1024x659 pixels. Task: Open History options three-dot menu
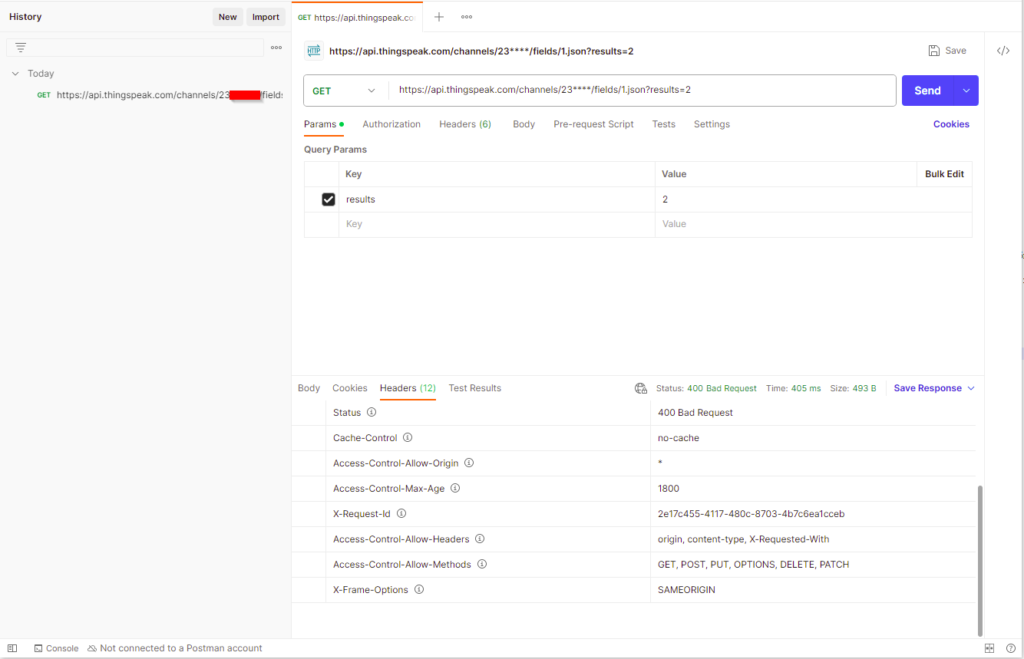click(276, 47)
